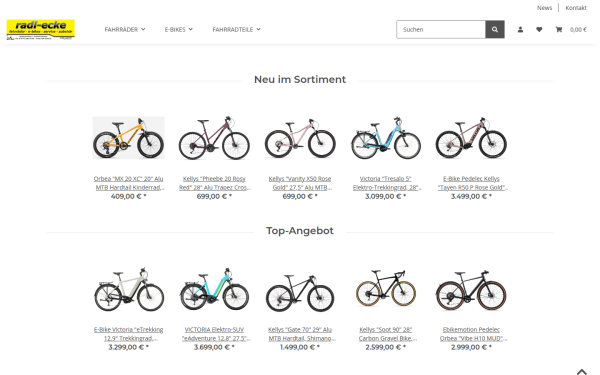Click into the Suchen search field
600x375 pixels.
click(441, 29)
